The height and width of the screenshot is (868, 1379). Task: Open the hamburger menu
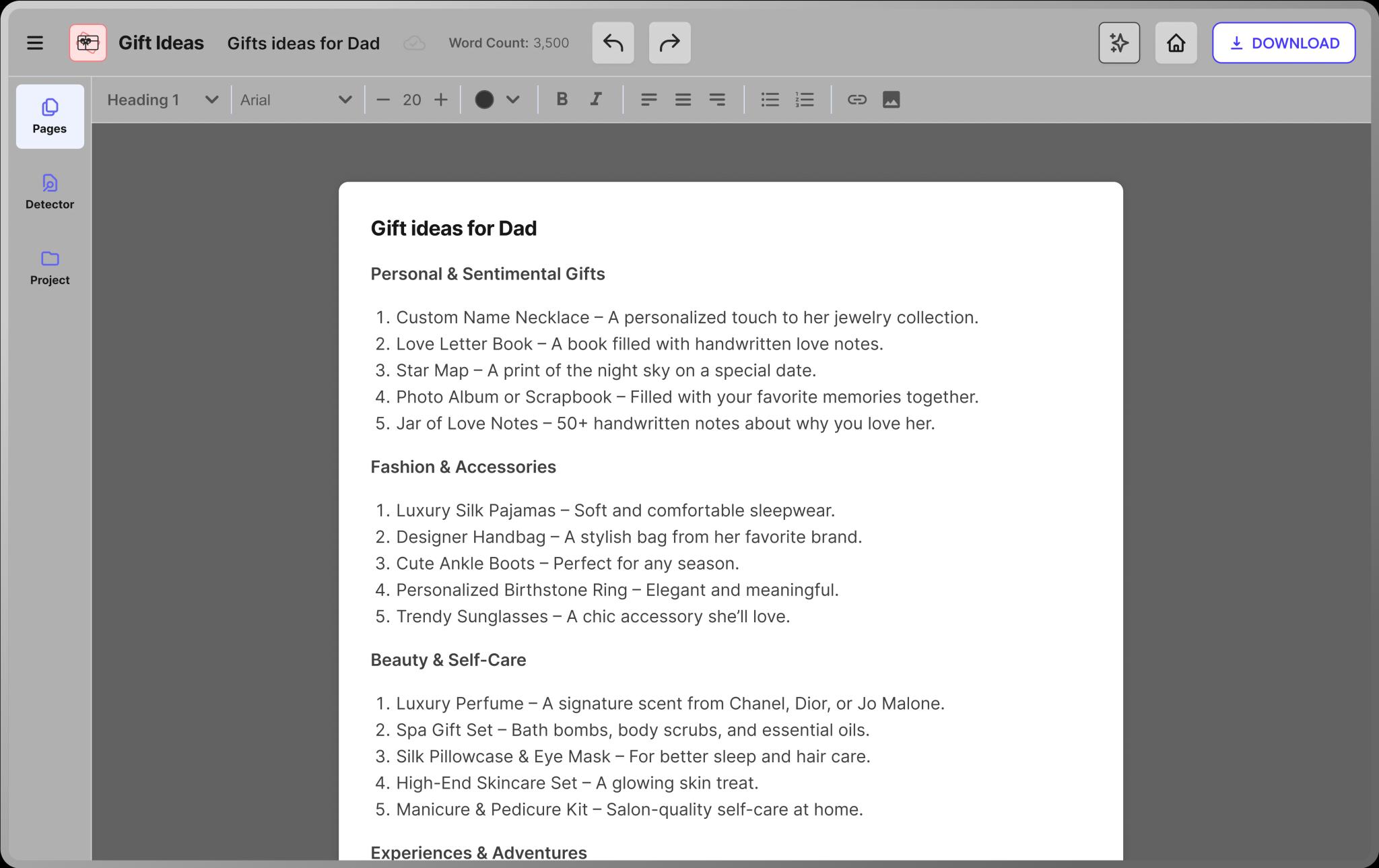[x=35, y=43]
